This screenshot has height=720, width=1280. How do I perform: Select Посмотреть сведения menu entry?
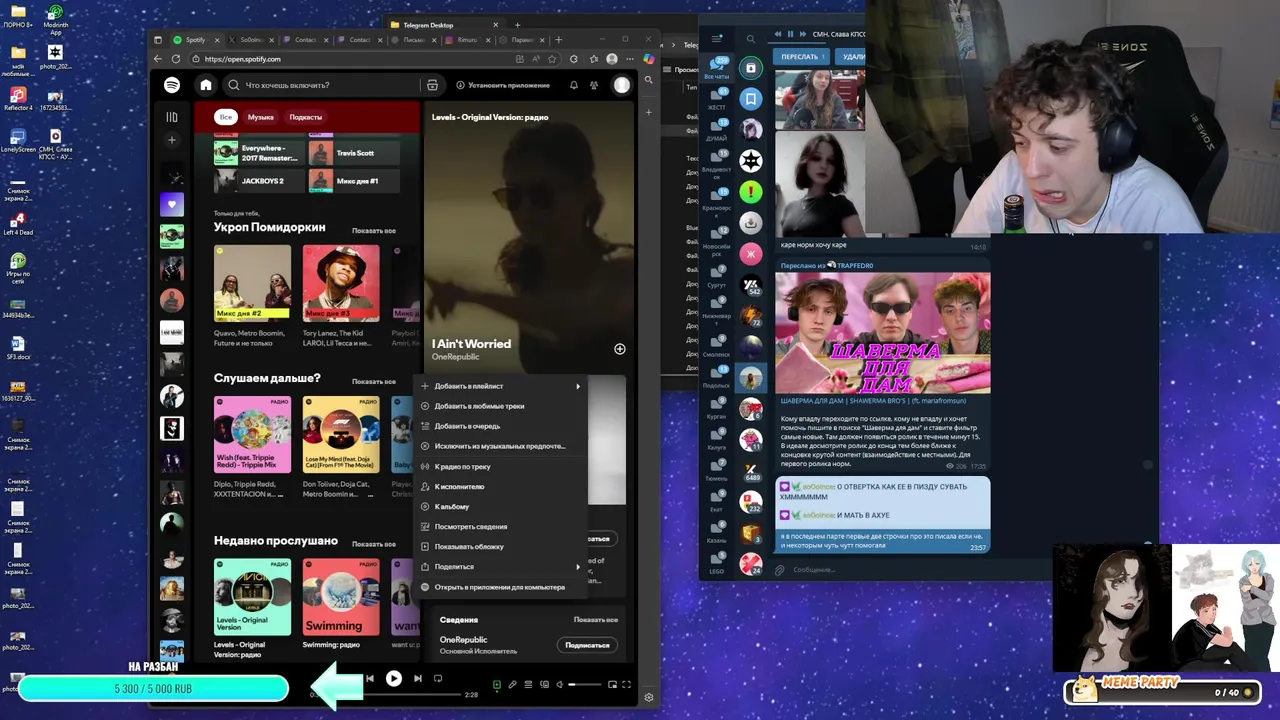coord(500,526)
